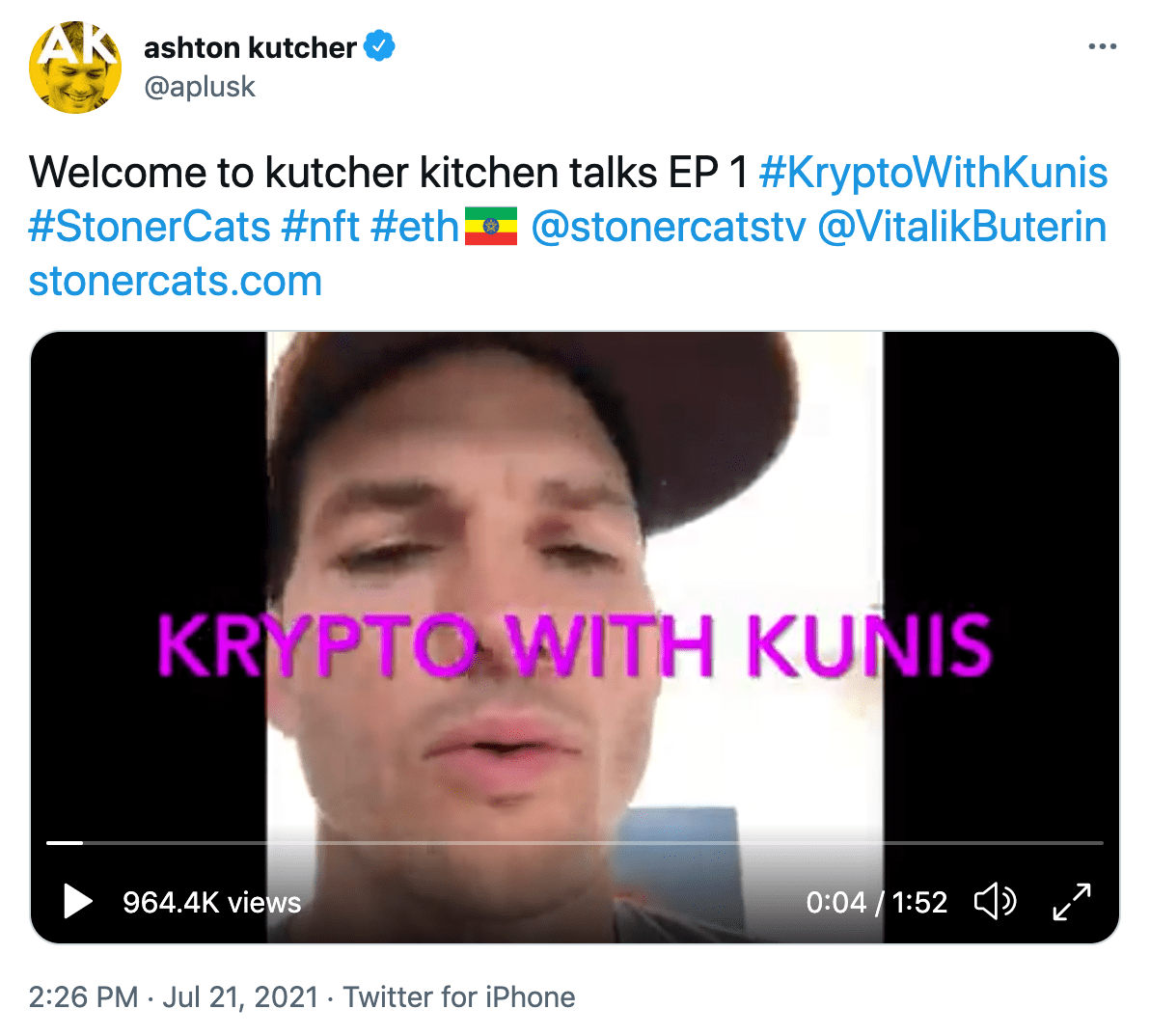Expand the video to fullscreen
Screen dimensions: 1150x1036
click(x=1072, y=901)
